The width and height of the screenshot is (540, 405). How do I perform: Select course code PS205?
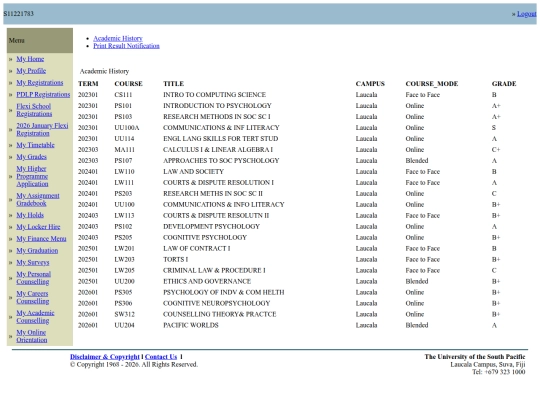pos(123,238)
